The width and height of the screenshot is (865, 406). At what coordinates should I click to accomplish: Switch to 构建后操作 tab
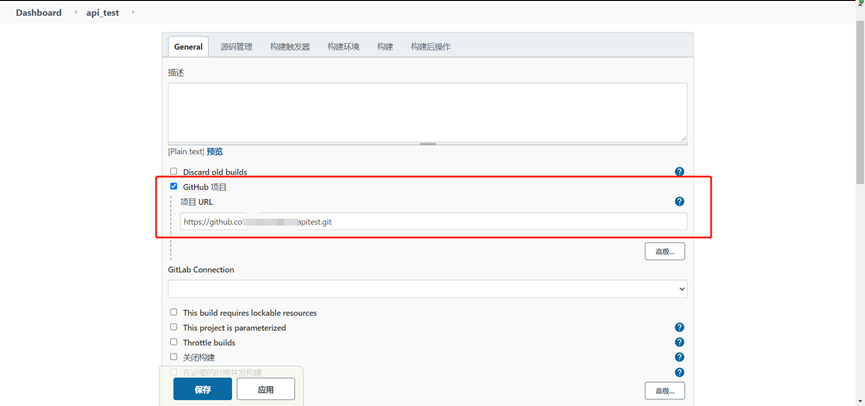pos(431,47)
